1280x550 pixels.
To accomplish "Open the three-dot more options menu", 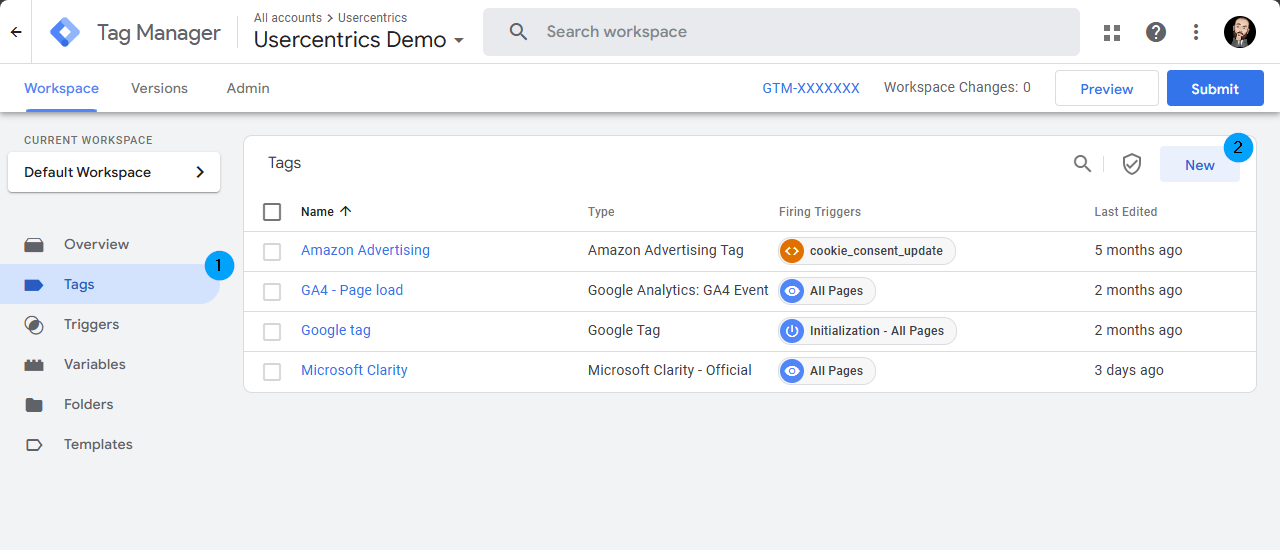I will (1196, 32).
